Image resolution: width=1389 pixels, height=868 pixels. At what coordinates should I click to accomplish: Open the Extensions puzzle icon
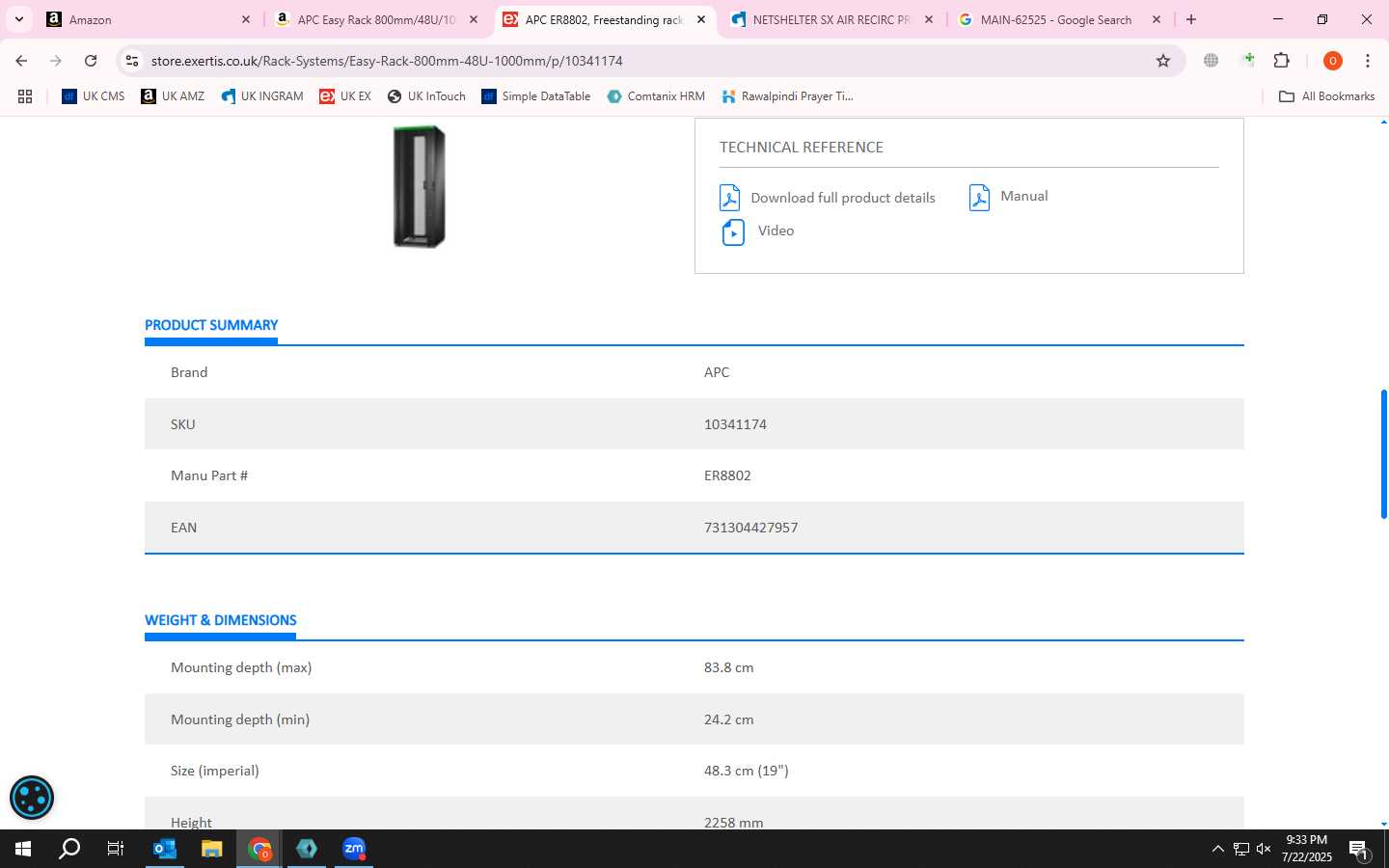(x=1282, y=61)
